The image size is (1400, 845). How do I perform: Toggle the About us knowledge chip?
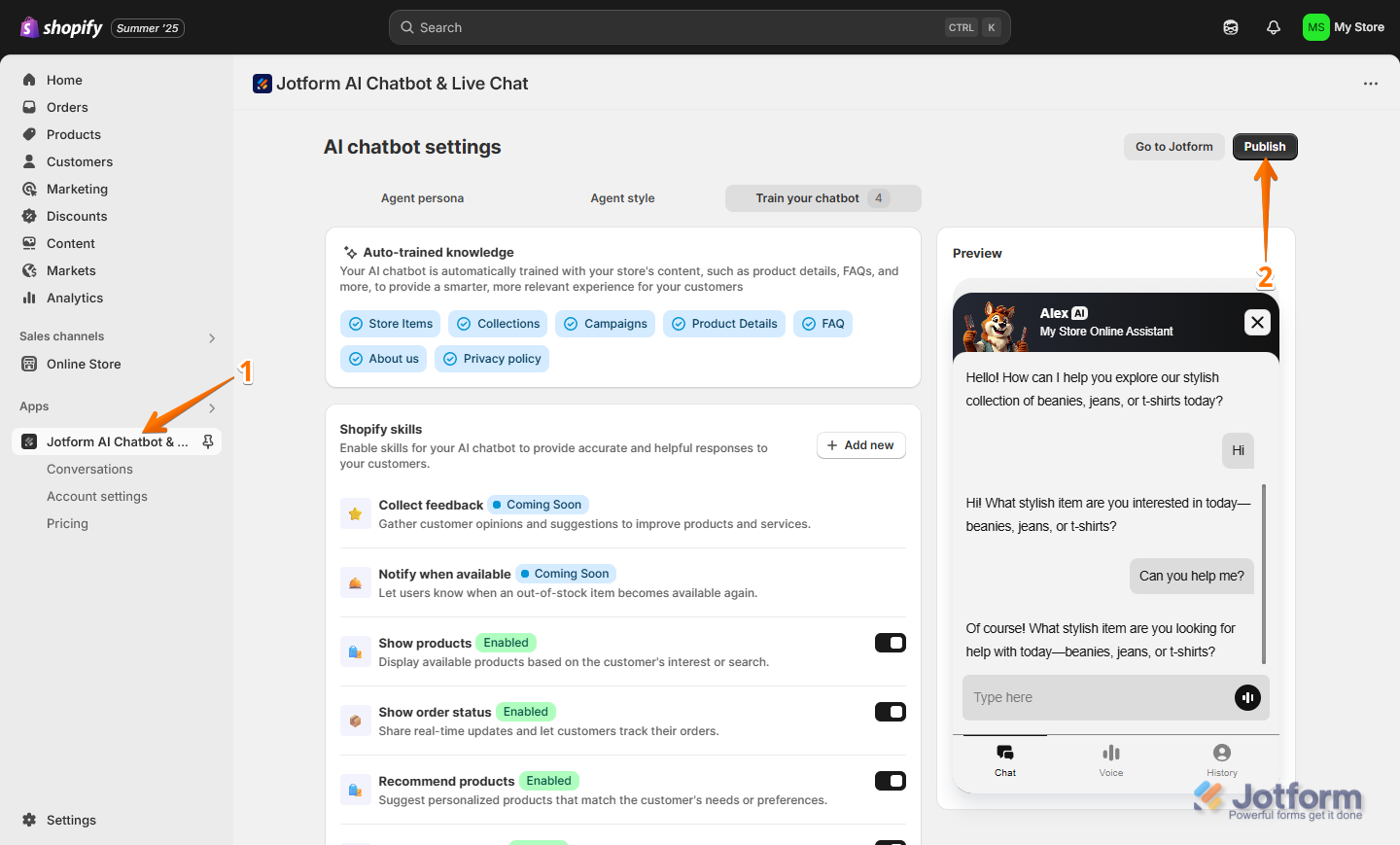coord(383,359)
